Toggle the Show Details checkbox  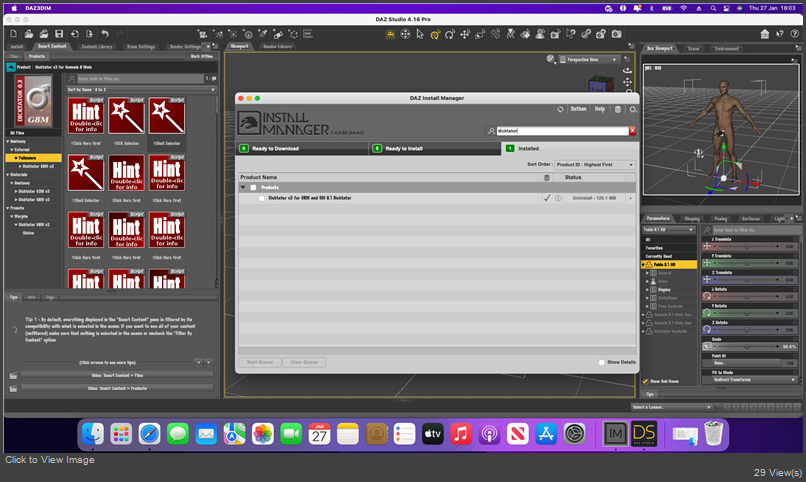(601, 362)
